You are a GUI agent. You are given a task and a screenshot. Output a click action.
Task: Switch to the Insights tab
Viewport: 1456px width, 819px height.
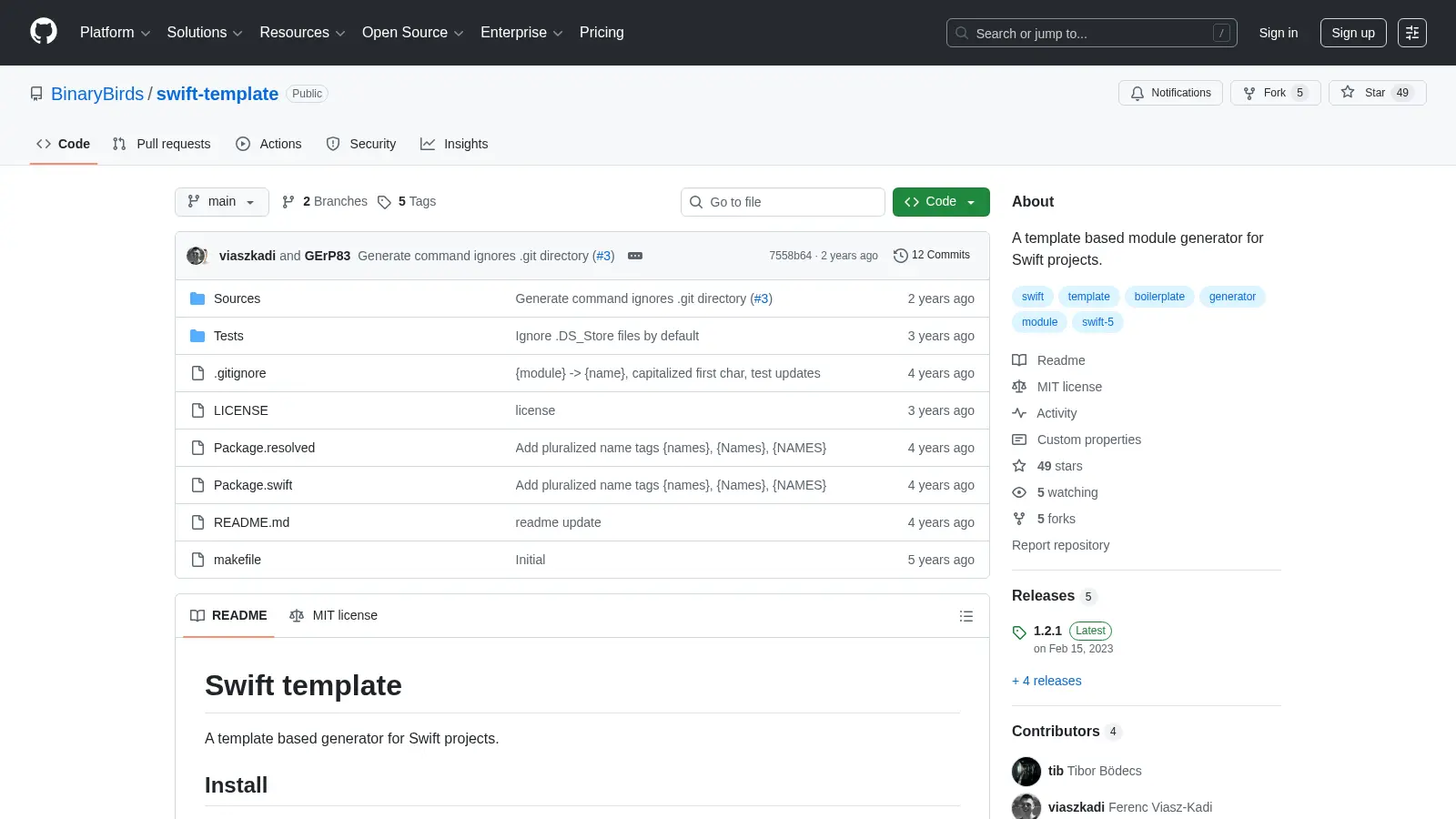[454, 144]
